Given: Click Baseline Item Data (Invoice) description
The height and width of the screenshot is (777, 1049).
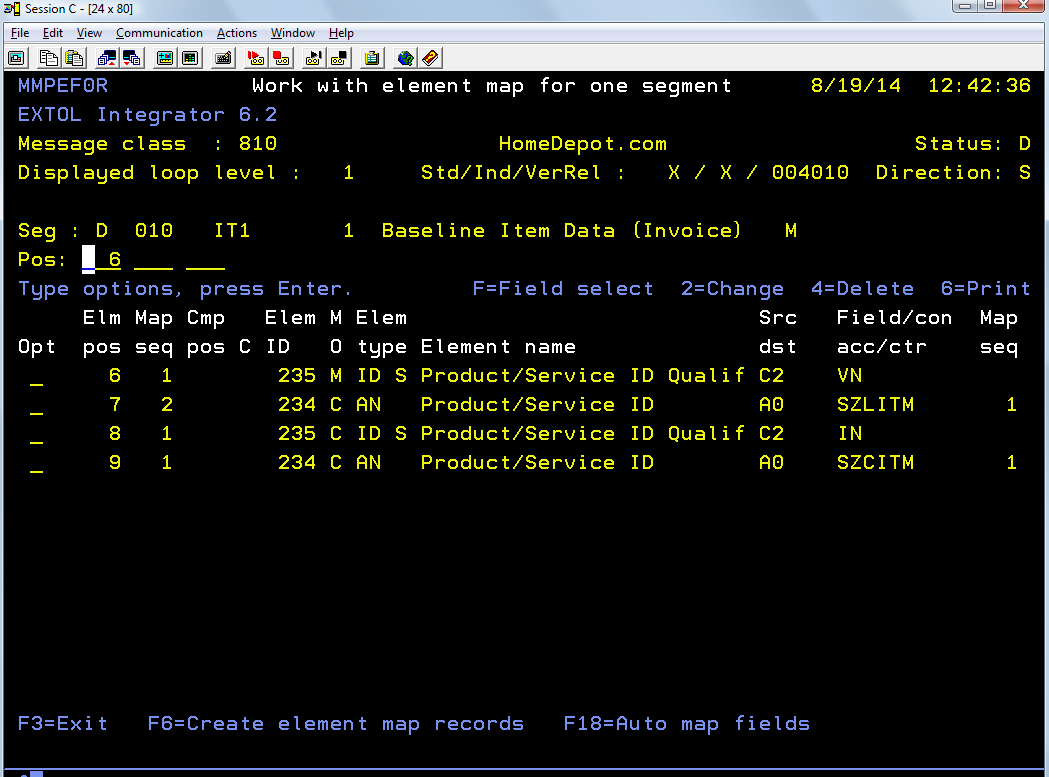Looking at the screenshot, I should tap(561, 231).
